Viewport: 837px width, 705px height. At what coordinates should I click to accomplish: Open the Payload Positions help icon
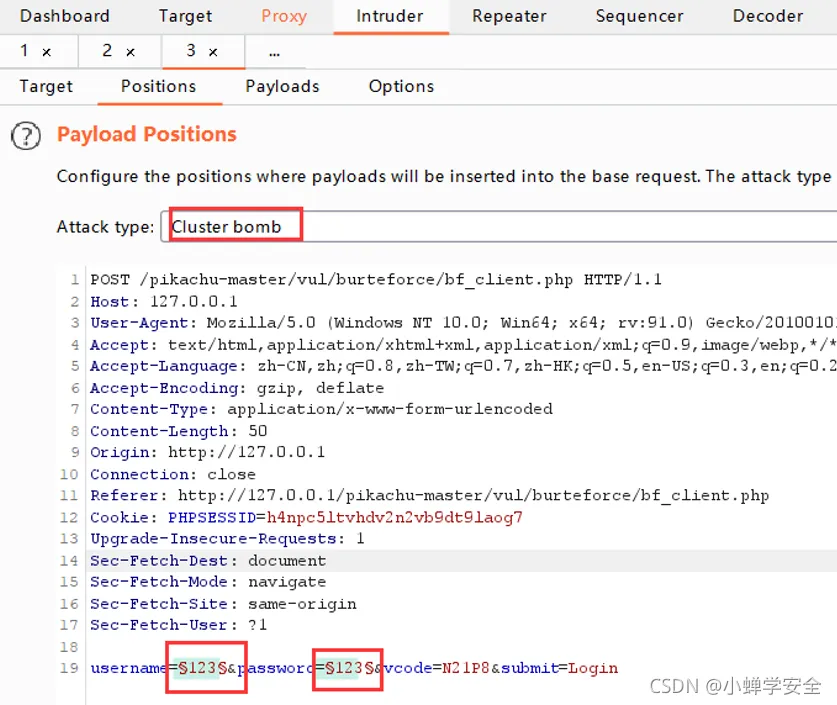pos(26,136)
